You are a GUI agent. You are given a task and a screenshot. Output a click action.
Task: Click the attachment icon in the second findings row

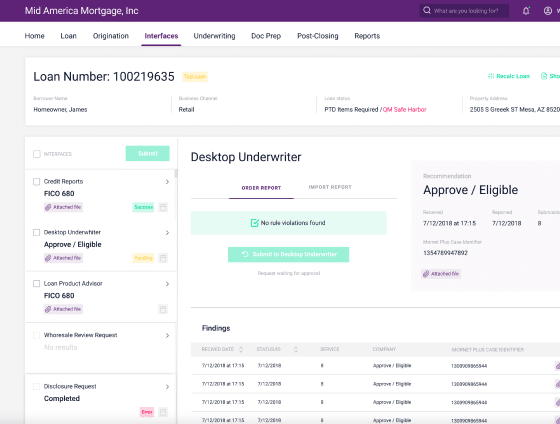[558, 384]
